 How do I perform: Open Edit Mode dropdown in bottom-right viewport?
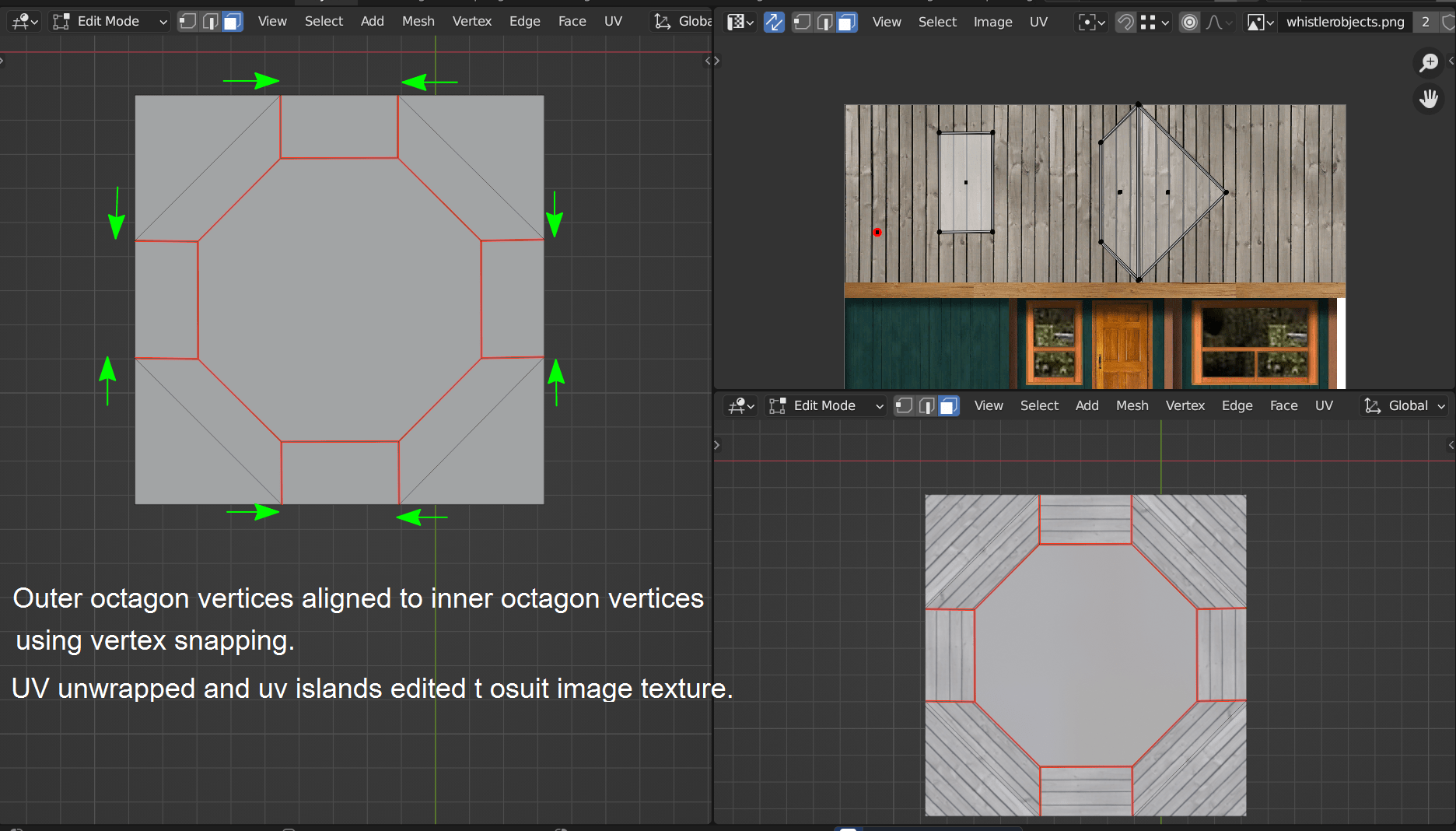click(x=826, y=406)
